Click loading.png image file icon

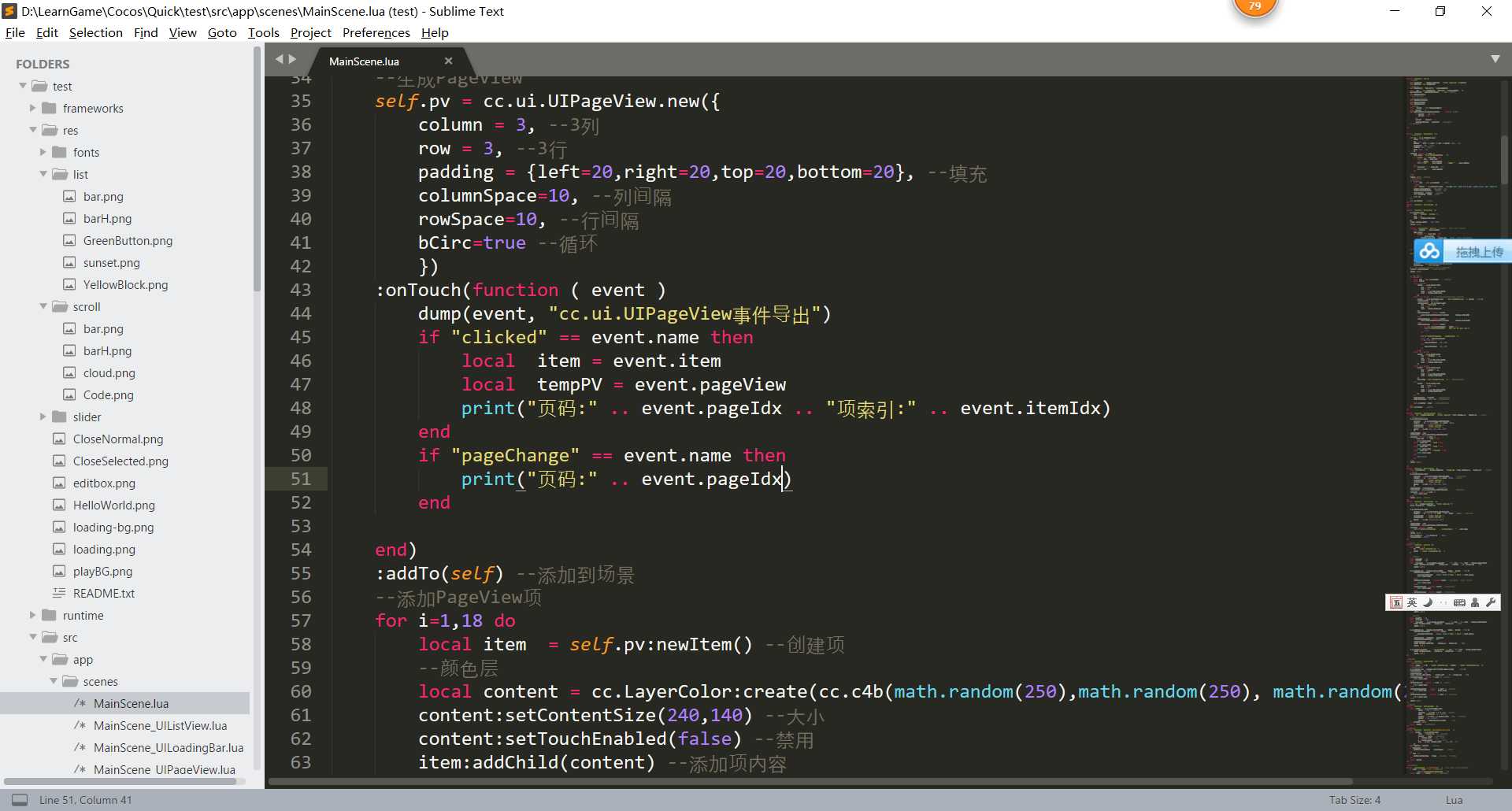tap(59, 549)
